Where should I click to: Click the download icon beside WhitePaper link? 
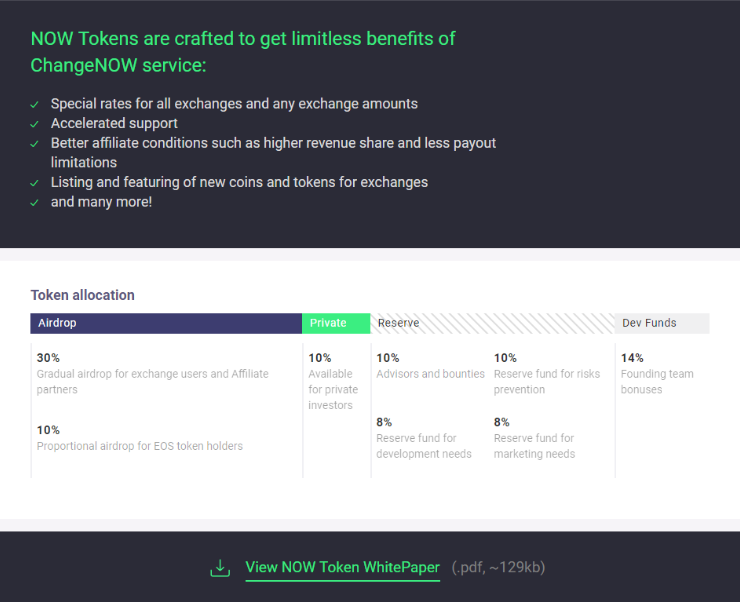[220, 568]
